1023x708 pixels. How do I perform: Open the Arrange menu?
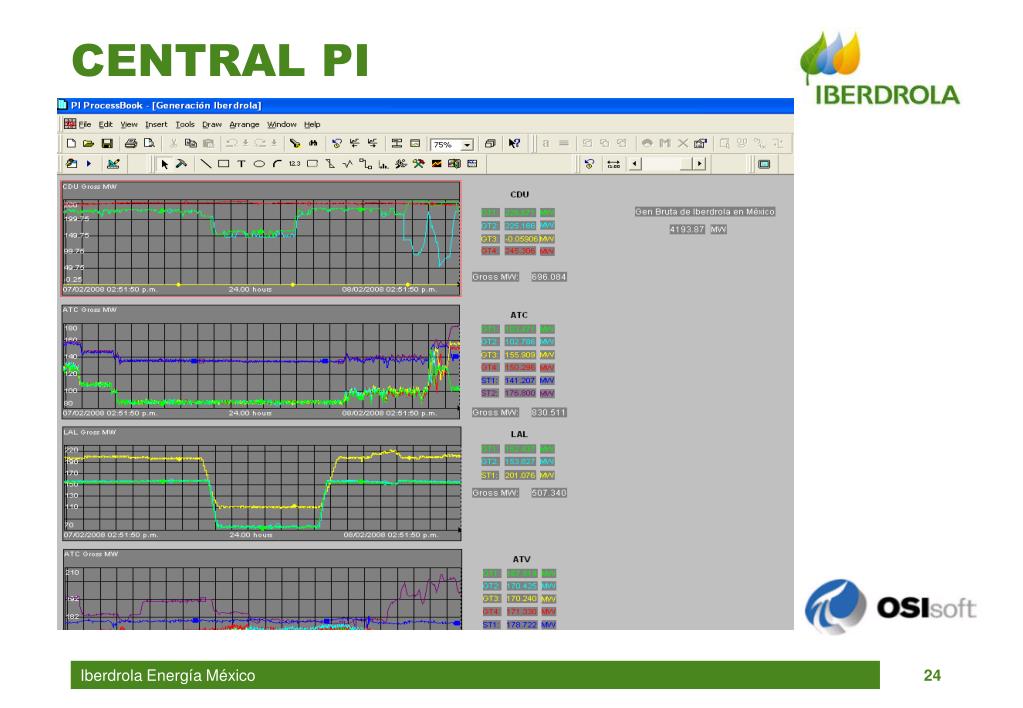coord(244,125)
